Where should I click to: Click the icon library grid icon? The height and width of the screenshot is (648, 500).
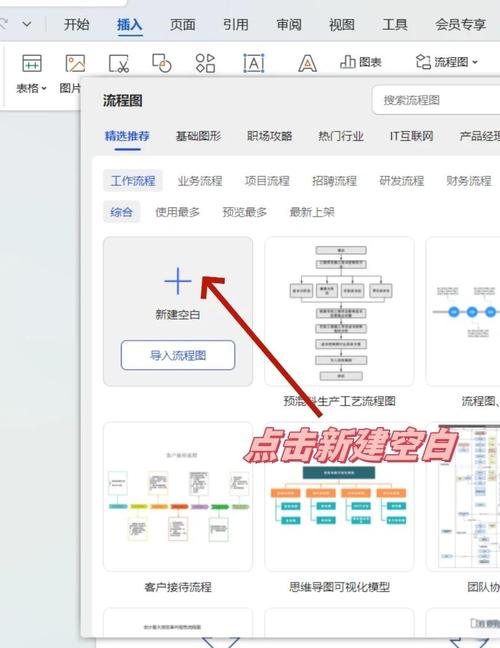[x=205, y=63]
